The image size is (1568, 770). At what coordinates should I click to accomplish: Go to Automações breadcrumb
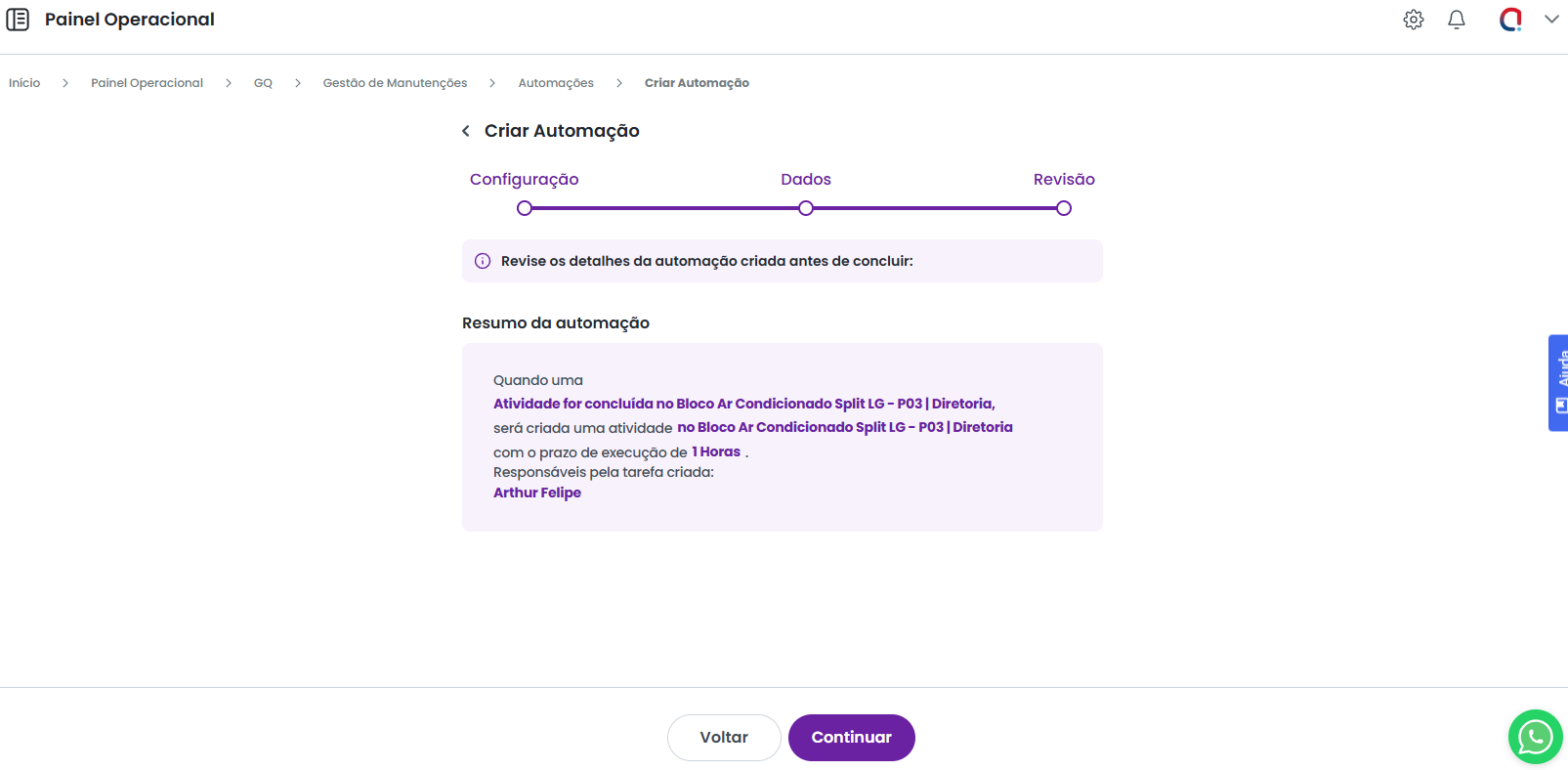(556, 83)
